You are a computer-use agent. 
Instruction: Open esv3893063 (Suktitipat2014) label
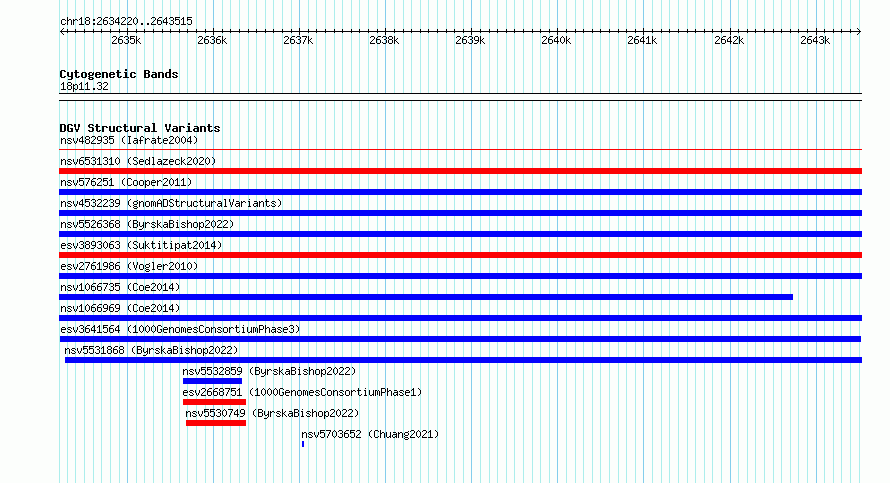point(141,245)
